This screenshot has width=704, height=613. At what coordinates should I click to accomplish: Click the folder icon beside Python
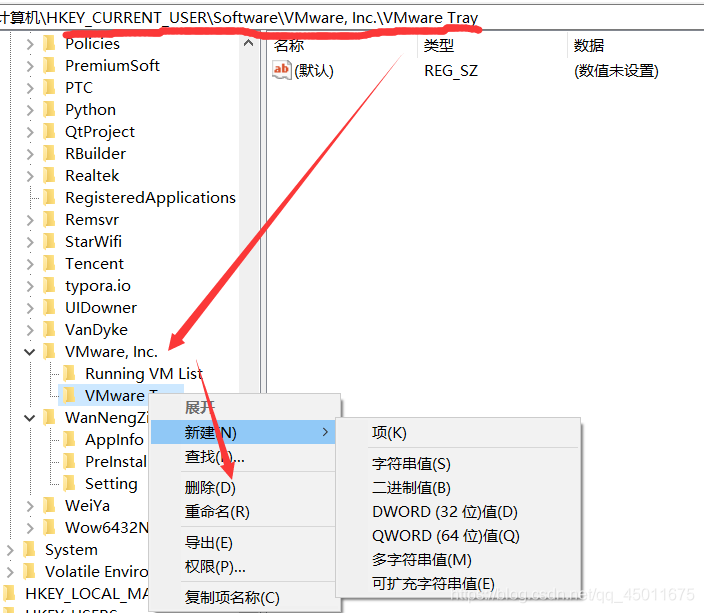point(50,110)
